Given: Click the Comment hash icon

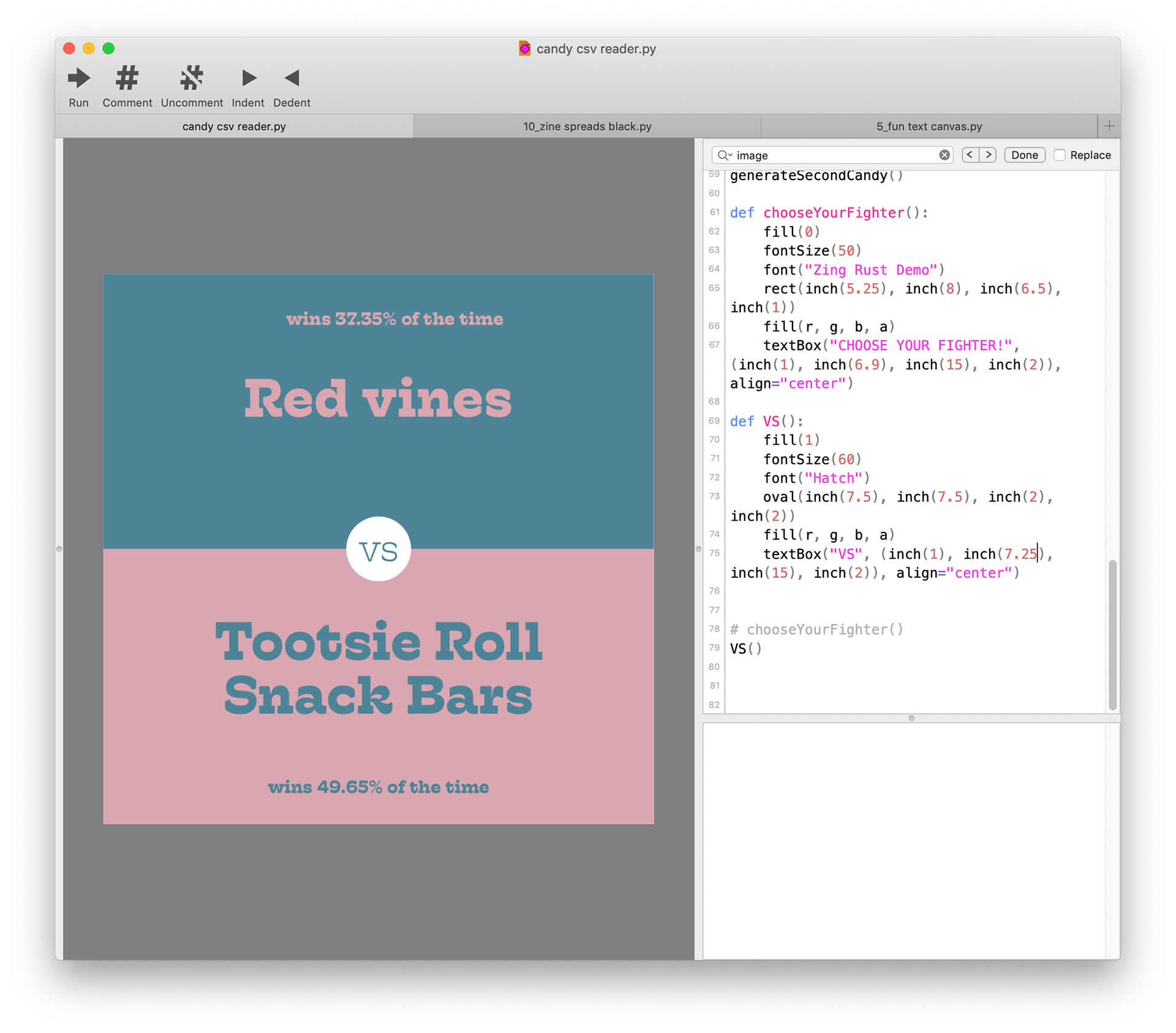Looking at the screenshot, I should pyautogui.click(x=127, y=78).
